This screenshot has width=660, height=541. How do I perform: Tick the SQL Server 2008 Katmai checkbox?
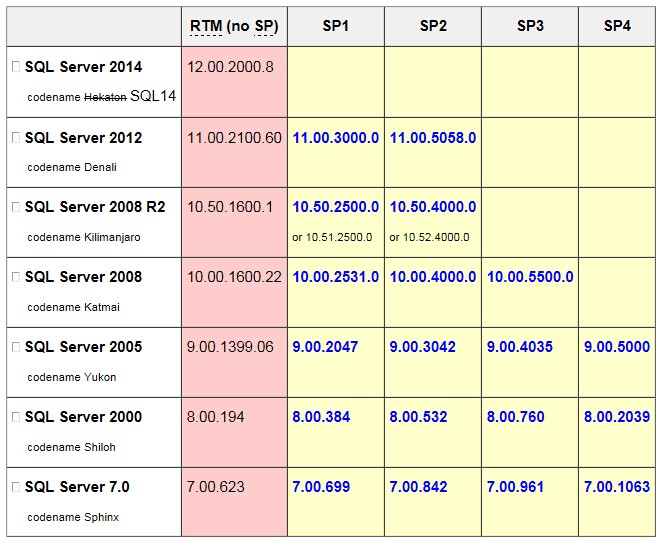[x=16, y=277]
